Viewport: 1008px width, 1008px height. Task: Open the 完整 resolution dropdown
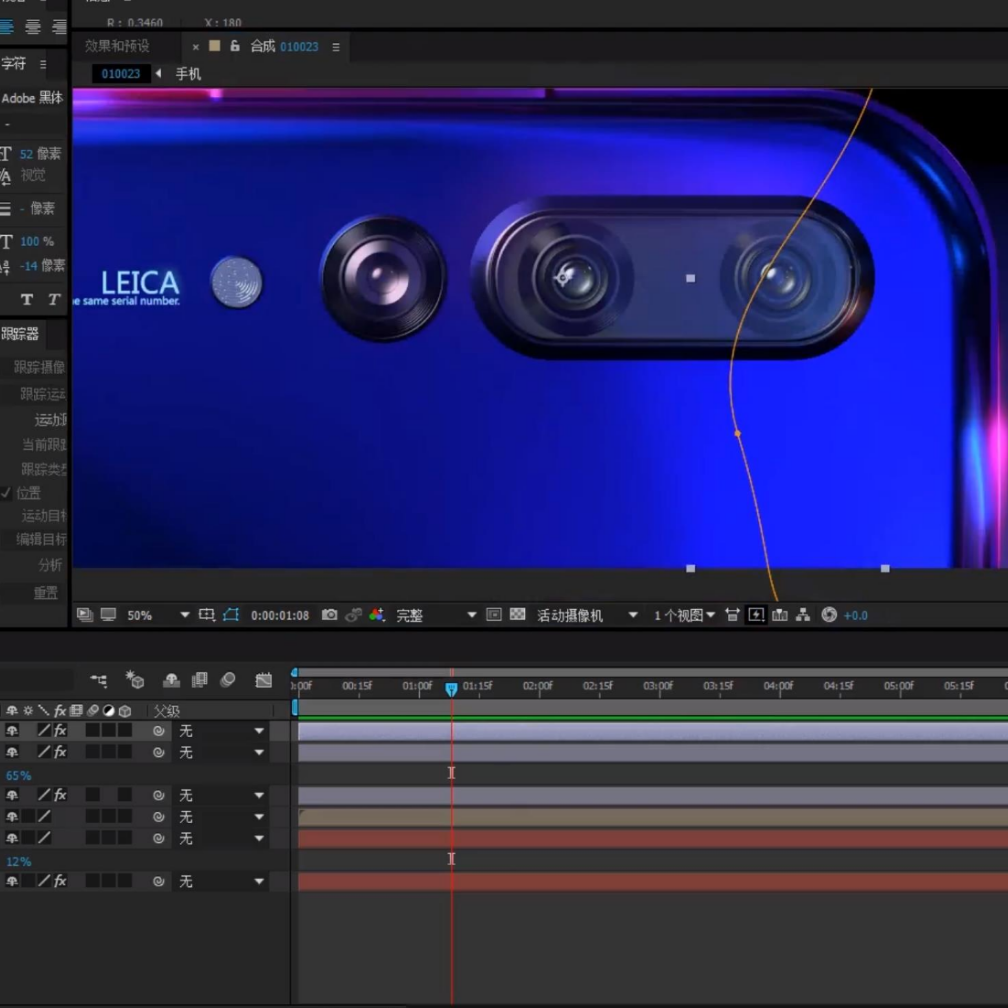coord(436,615)
